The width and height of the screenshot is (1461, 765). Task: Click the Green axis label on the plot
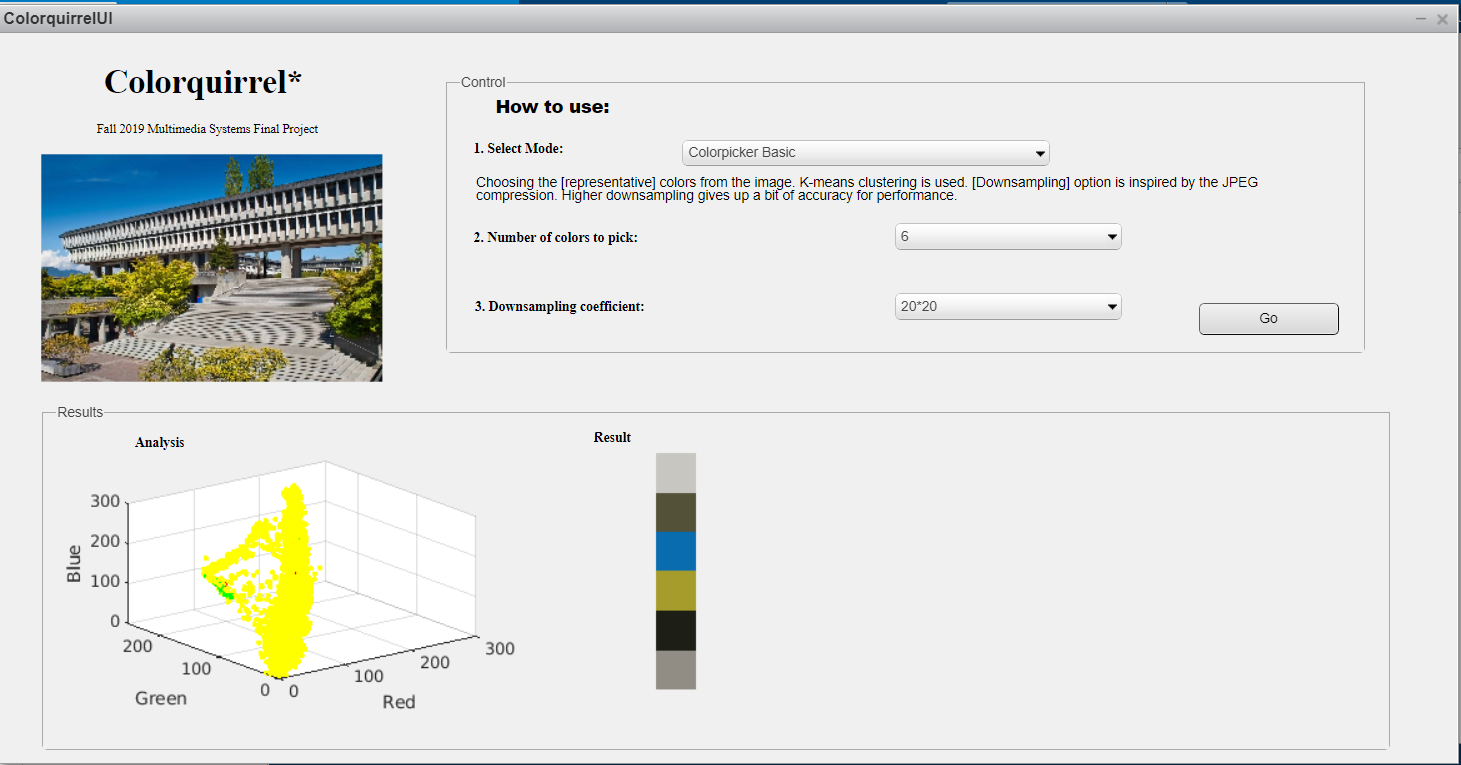[x=161, y=698]
